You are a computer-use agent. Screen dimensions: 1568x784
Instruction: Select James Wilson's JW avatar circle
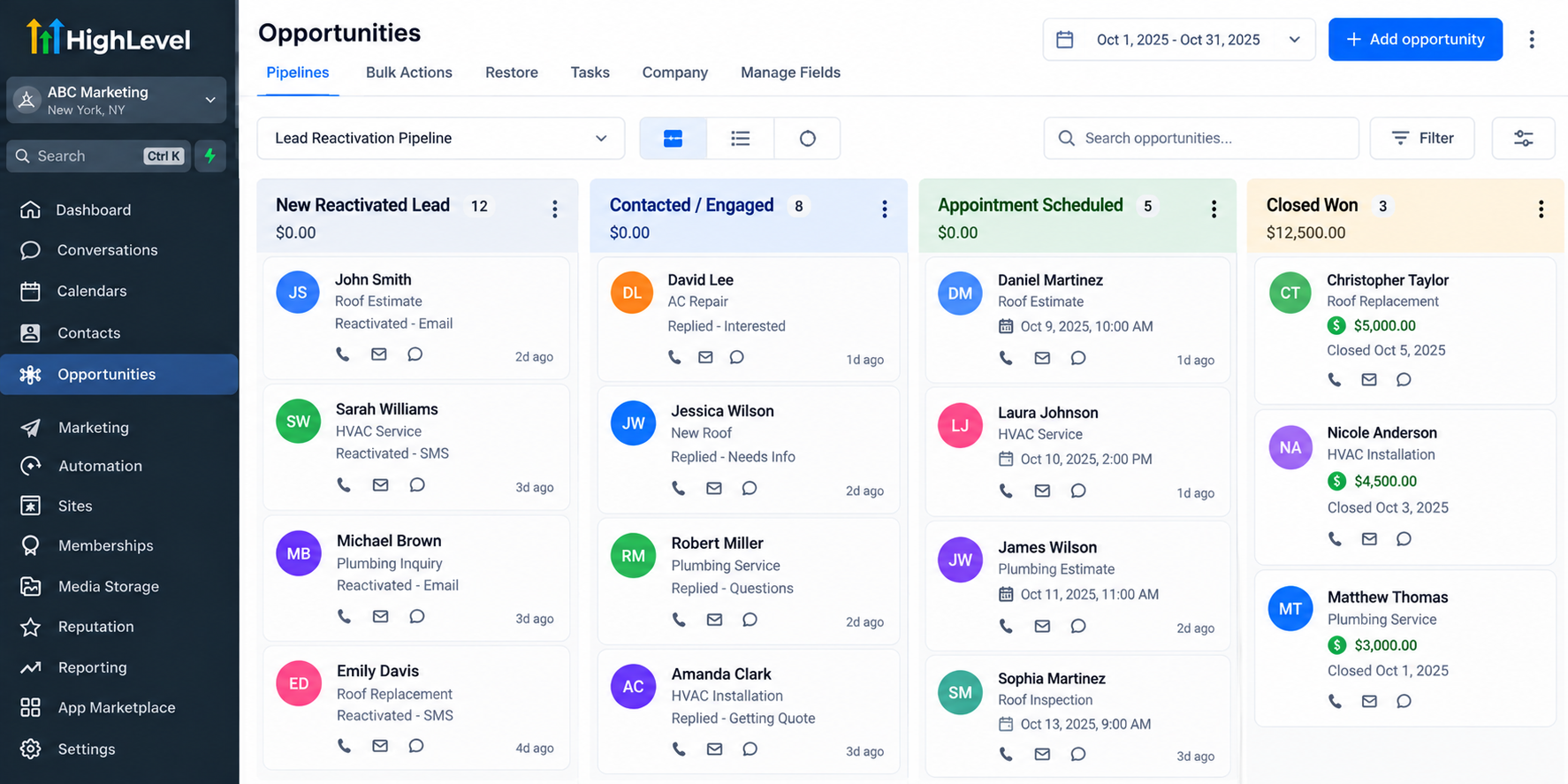coord(960,559)
